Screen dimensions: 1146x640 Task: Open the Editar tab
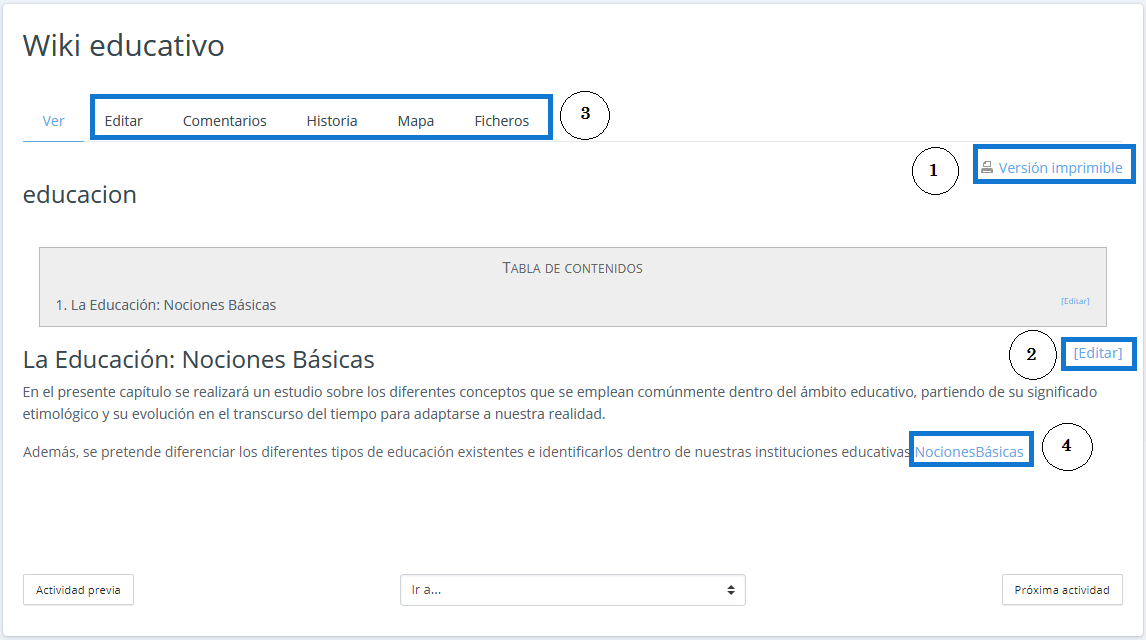coord(124,121)
